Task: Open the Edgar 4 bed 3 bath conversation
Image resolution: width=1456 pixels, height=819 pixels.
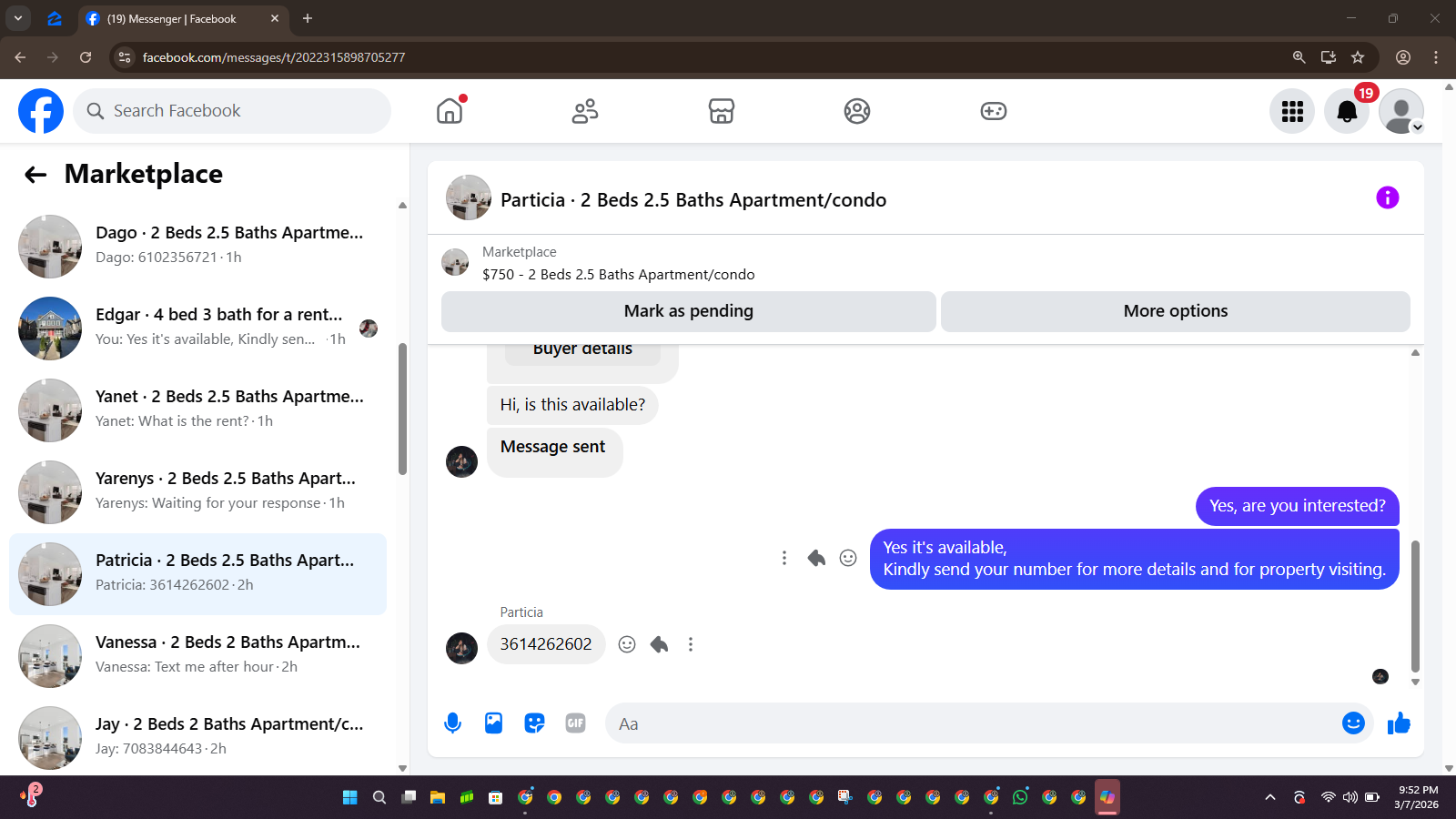Action: (197, 329)
